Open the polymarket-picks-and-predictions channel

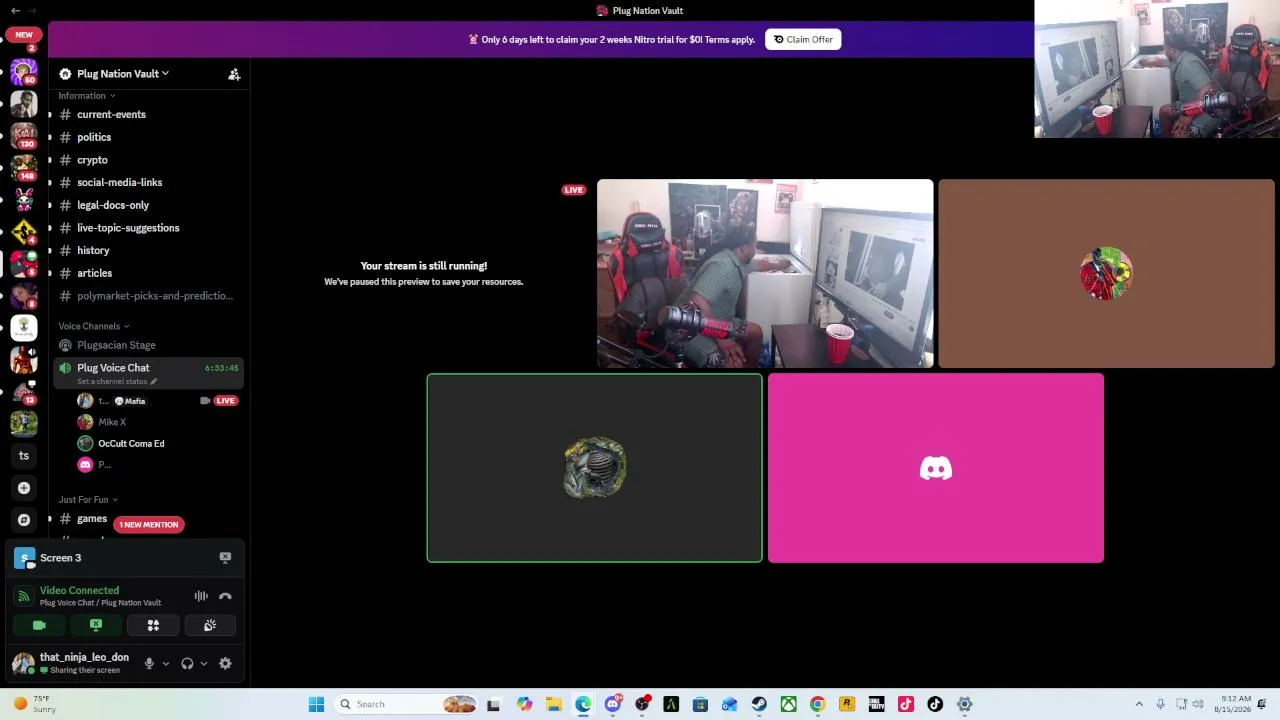146,296
